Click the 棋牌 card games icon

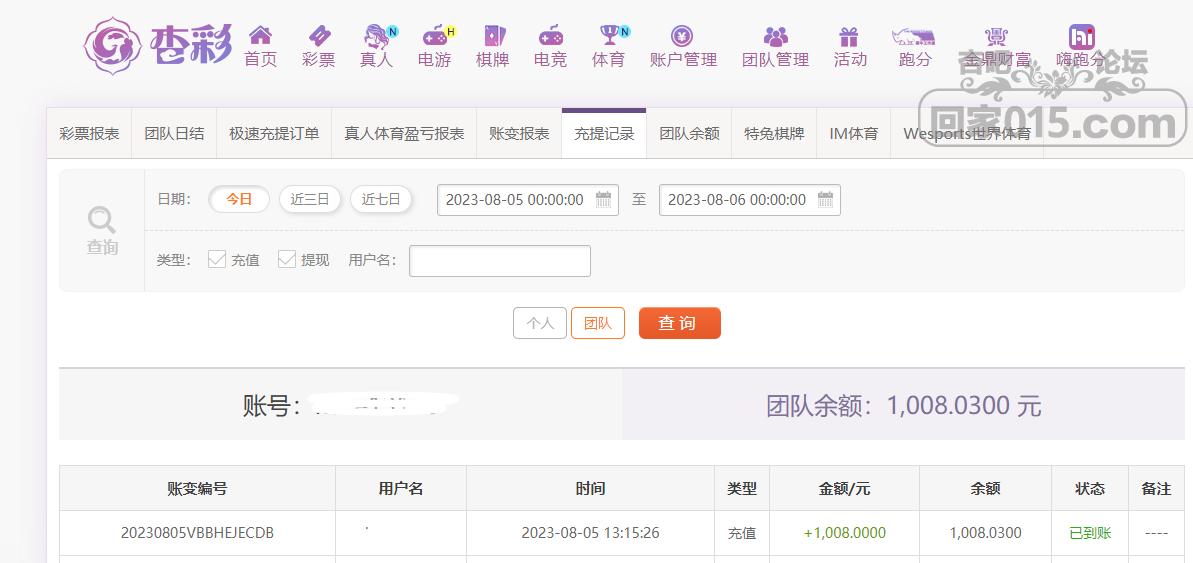tap(492, 37)
